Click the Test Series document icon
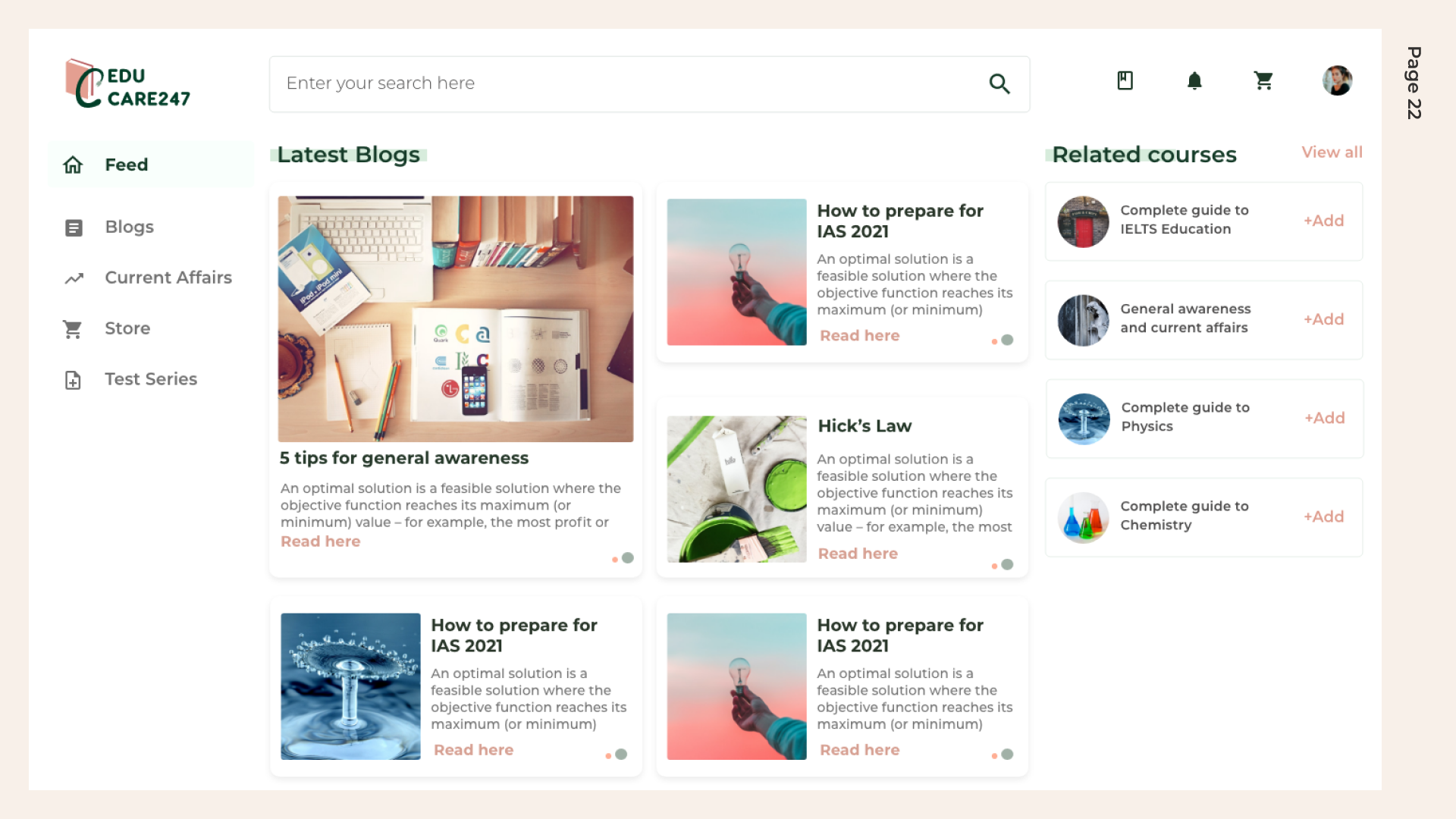The image size is (1456, 819). 73,379
